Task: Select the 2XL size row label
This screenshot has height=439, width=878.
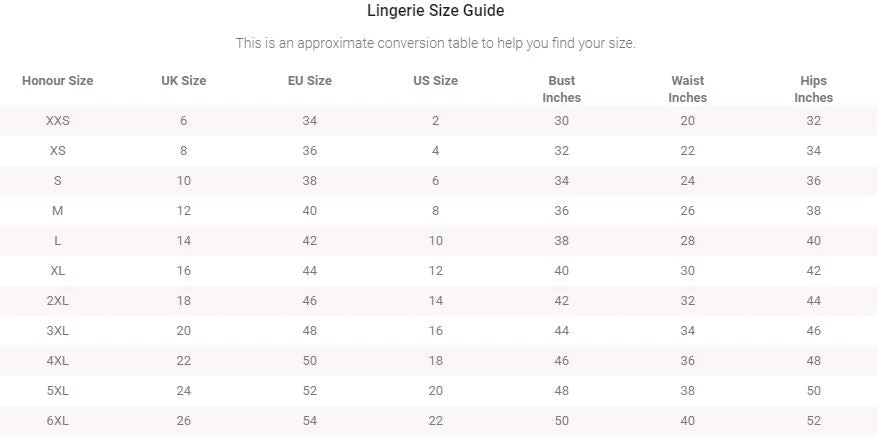Action: click(58, 301)
